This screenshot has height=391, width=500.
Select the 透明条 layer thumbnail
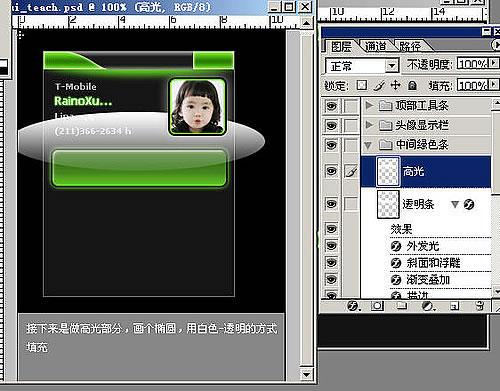click(388, 204)
